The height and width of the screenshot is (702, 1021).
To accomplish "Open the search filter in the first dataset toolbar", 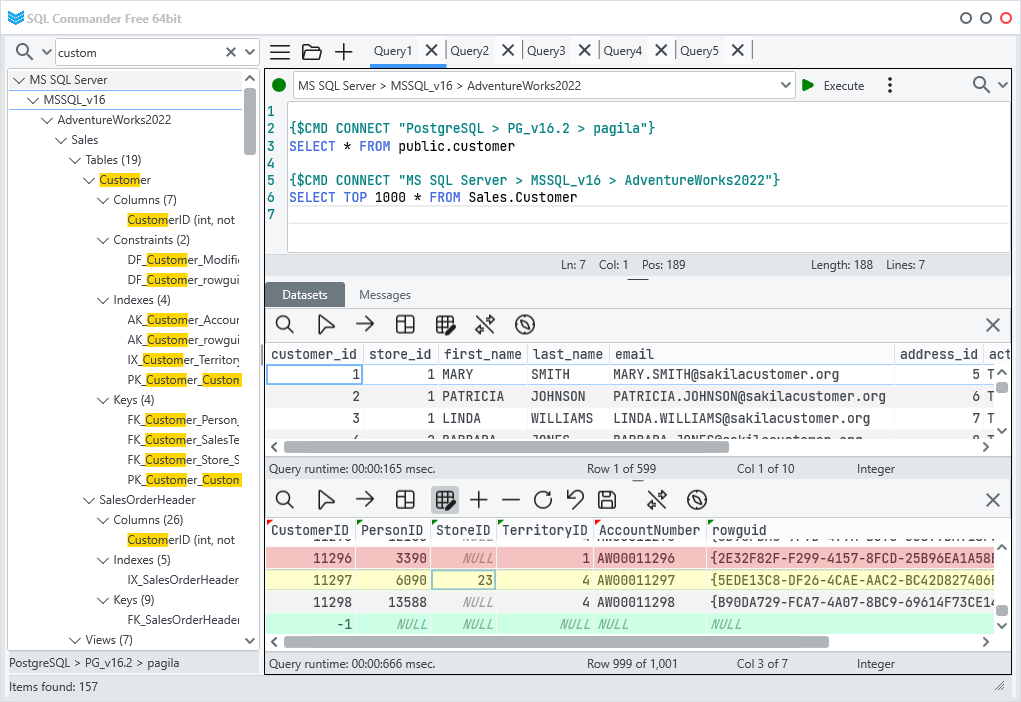I will click(285, 325).
